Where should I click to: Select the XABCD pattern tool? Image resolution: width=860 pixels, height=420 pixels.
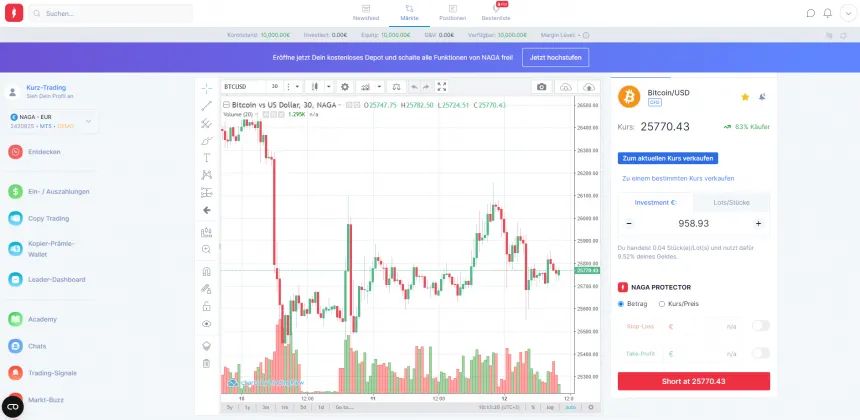(x=207, y=175)
